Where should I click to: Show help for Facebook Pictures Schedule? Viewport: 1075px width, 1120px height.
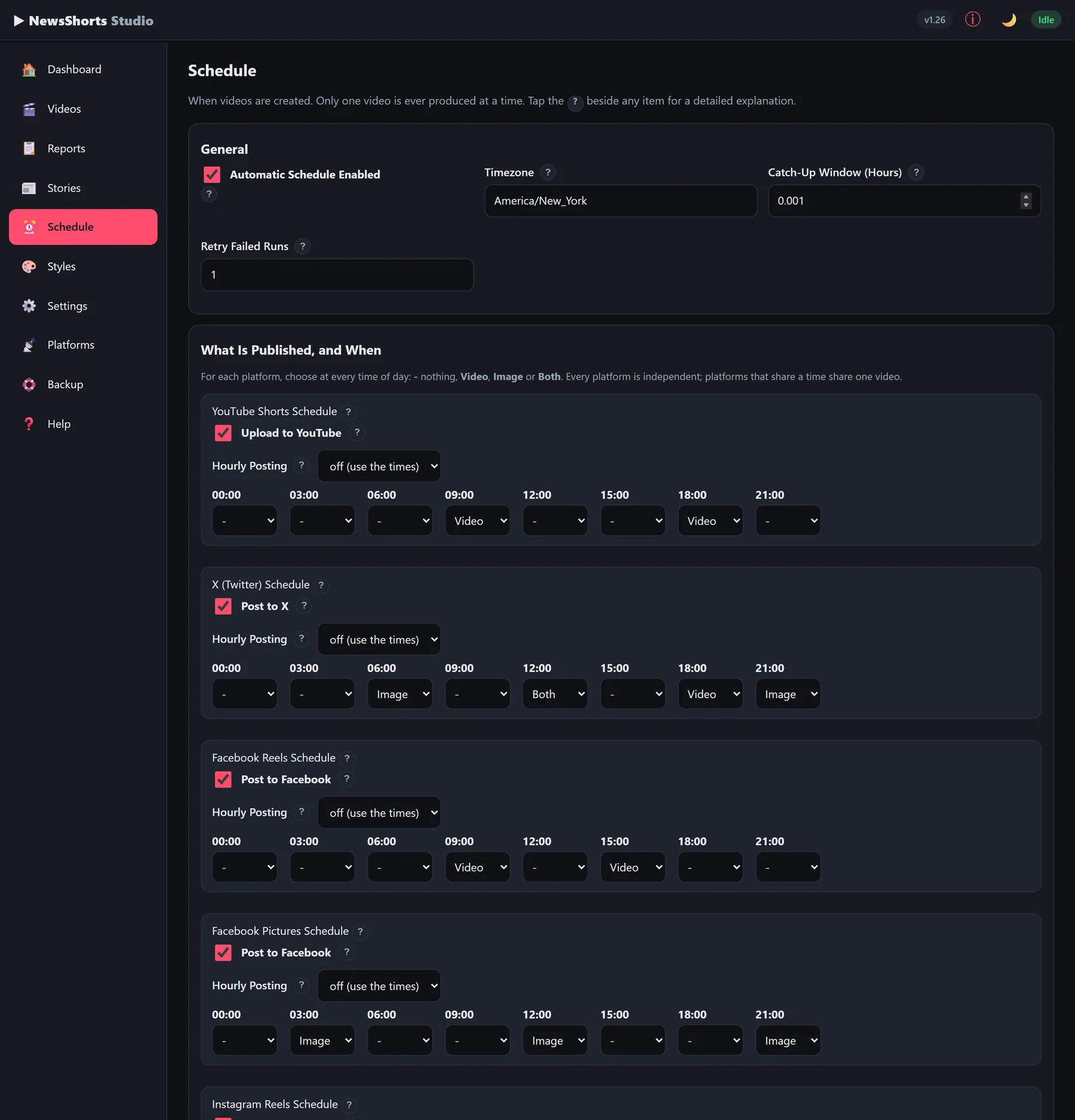point(360,931)
